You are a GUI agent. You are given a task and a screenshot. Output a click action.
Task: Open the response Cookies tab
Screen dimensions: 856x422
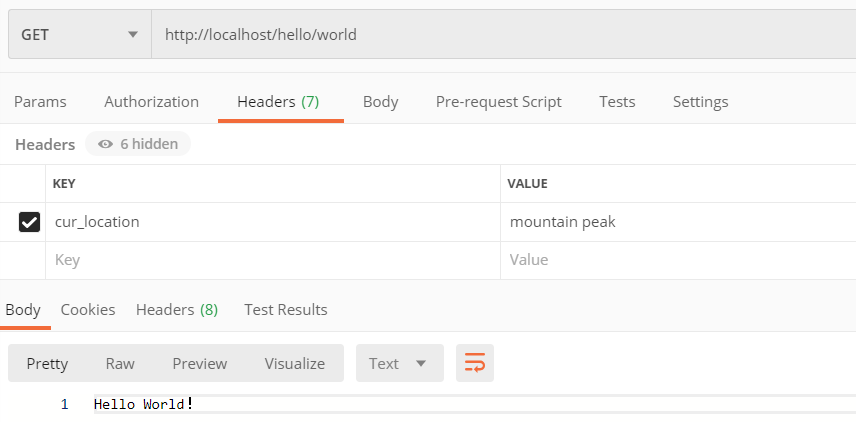(x=88, y=310)
